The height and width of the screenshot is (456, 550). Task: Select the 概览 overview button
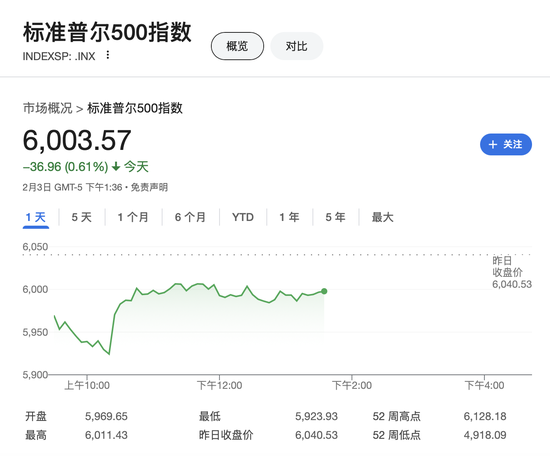point(237,46)
